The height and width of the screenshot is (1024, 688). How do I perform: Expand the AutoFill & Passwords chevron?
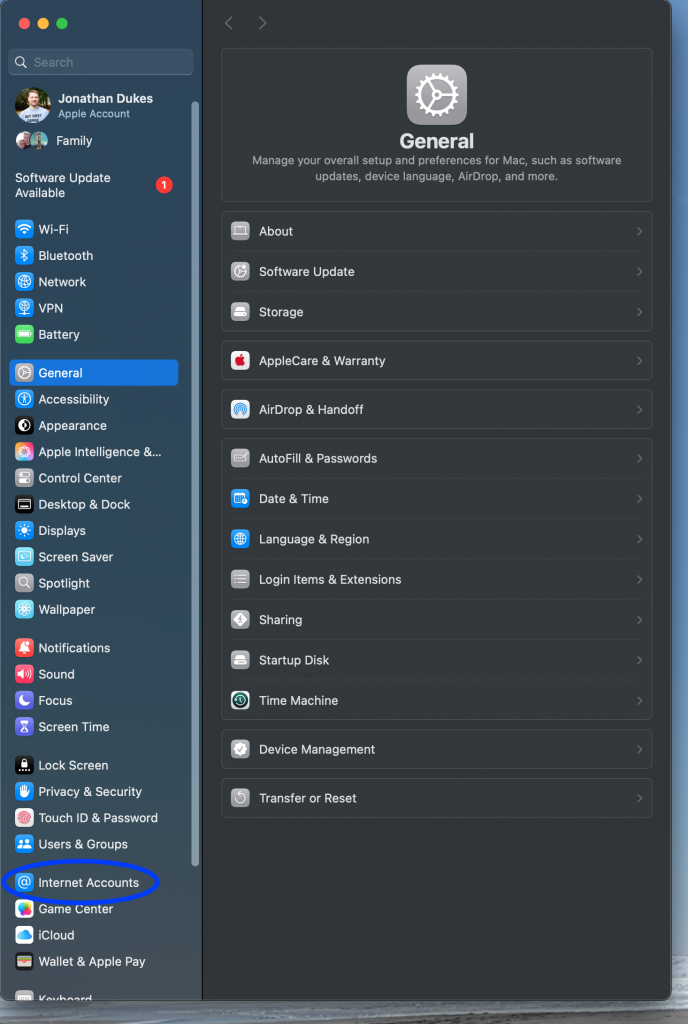tap(639, 458)
